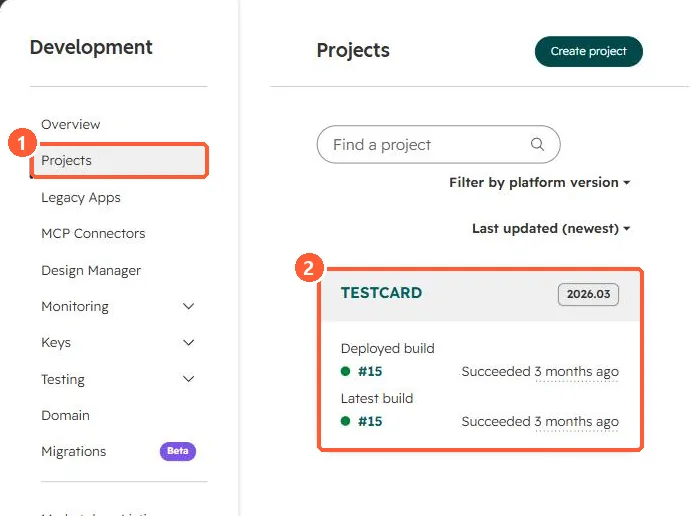Click latest build Succeeded 3 months ago
This screenshot has height=516, width=698.
point(540,421)
